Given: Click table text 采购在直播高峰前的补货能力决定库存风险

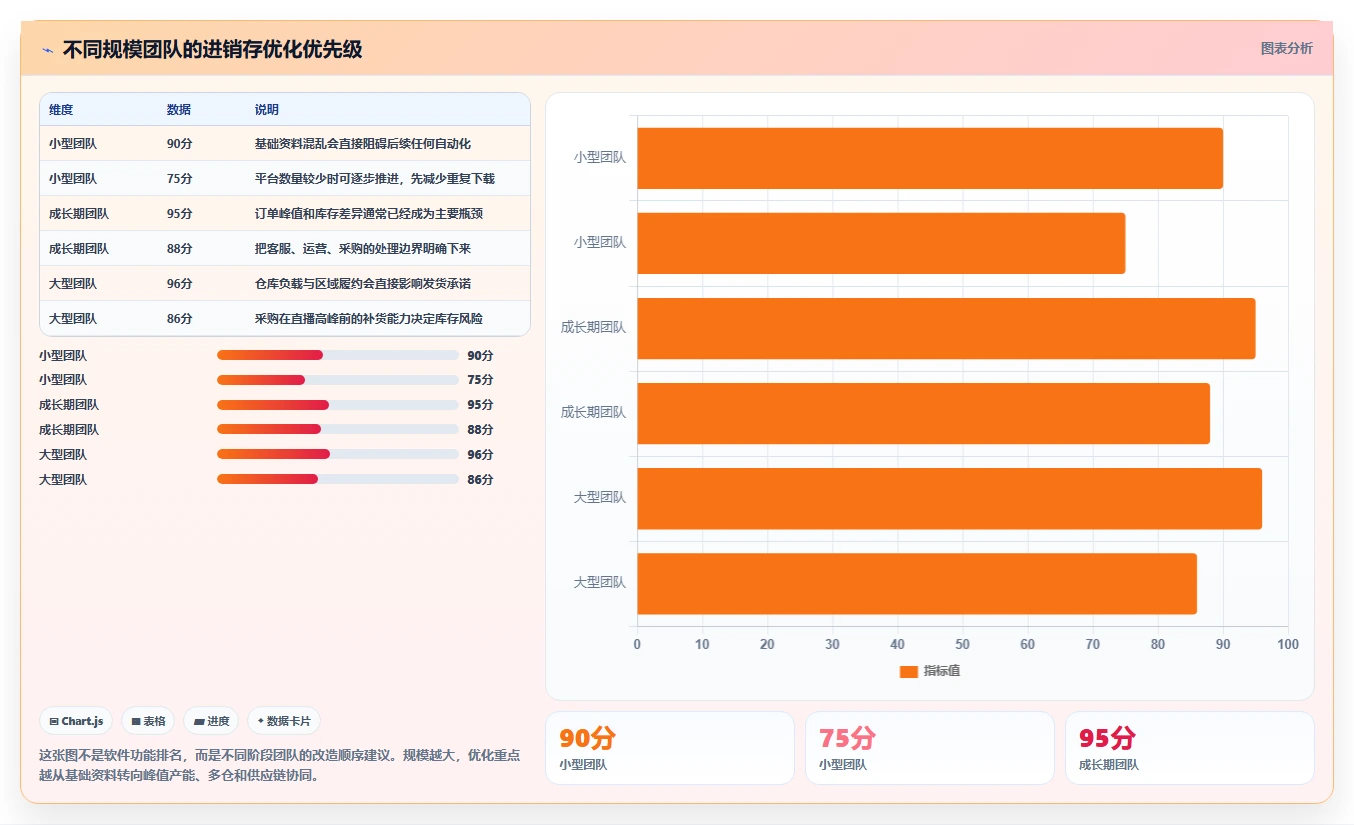Looking at the screenshot, I should [x=369, y=319].
